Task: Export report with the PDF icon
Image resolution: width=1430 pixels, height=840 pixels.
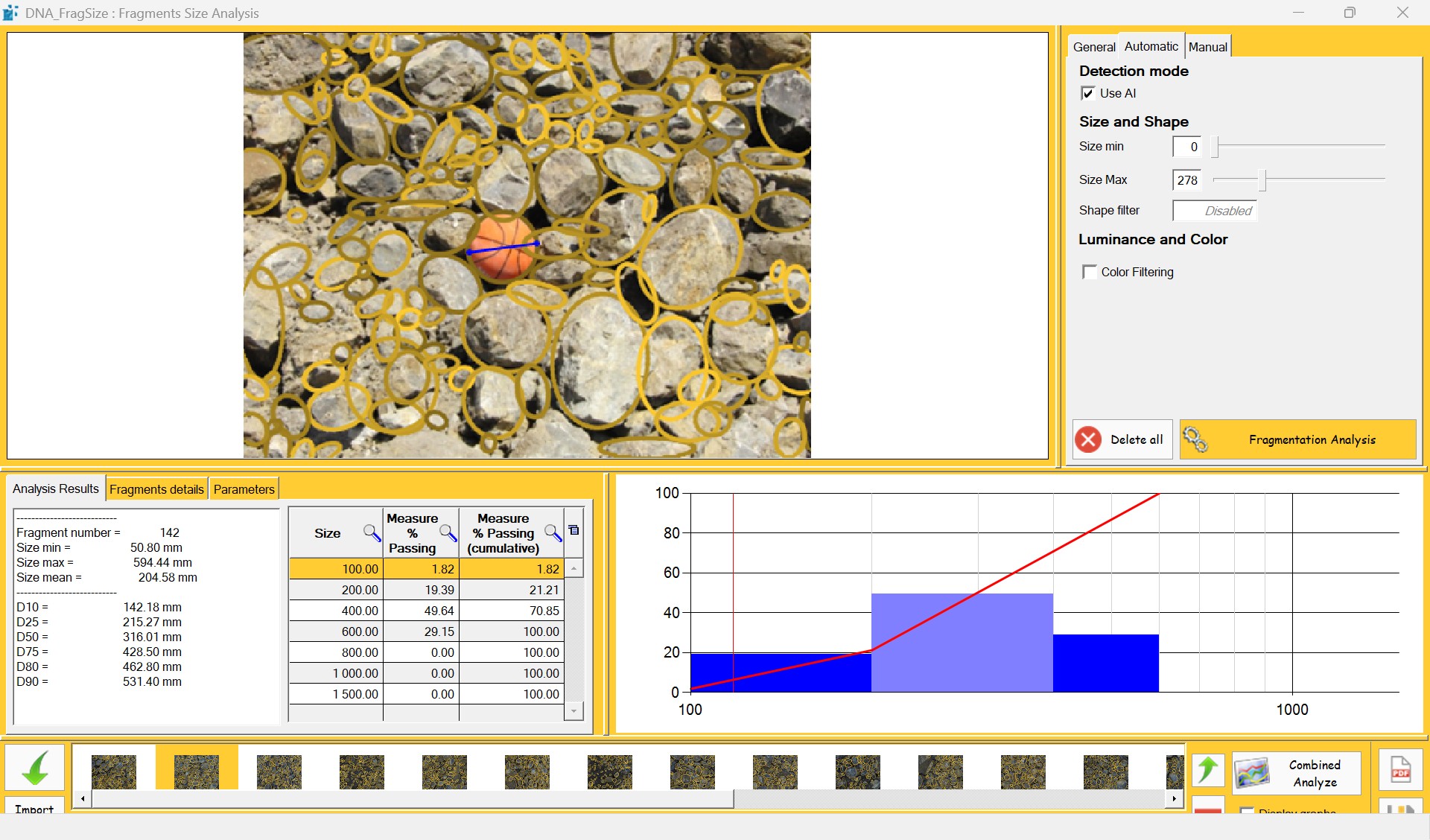Action: [1400, 770]
